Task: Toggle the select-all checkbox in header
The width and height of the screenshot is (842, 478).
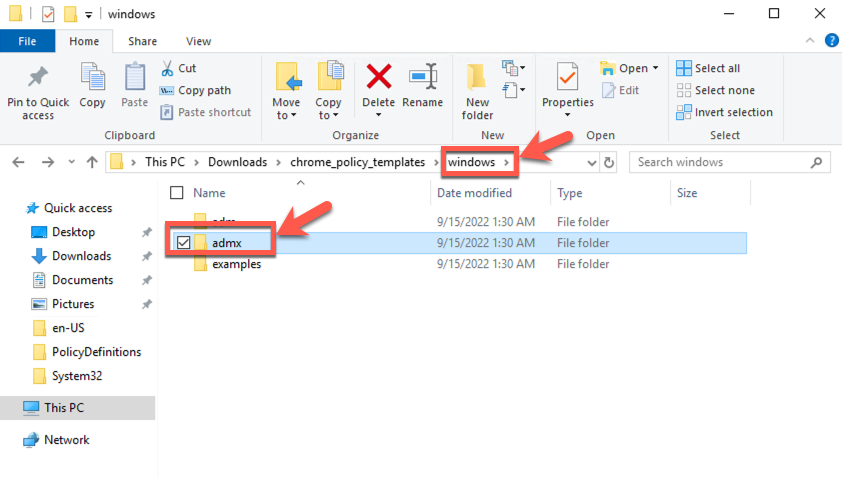Action: (x=177, y=193)
